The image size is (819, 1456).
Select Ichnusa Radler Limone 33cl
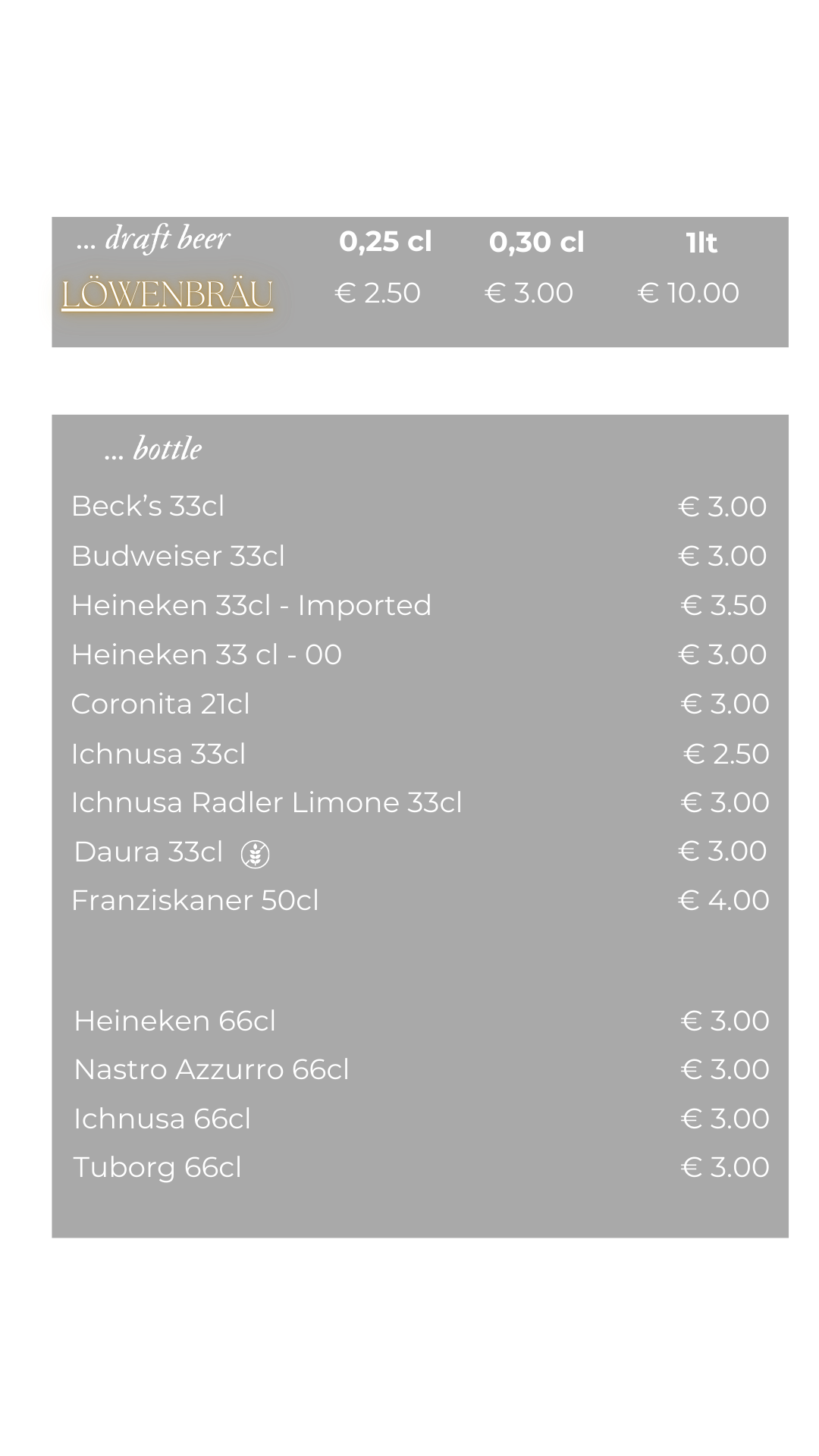pyautogui.click(x=266, y=802)
